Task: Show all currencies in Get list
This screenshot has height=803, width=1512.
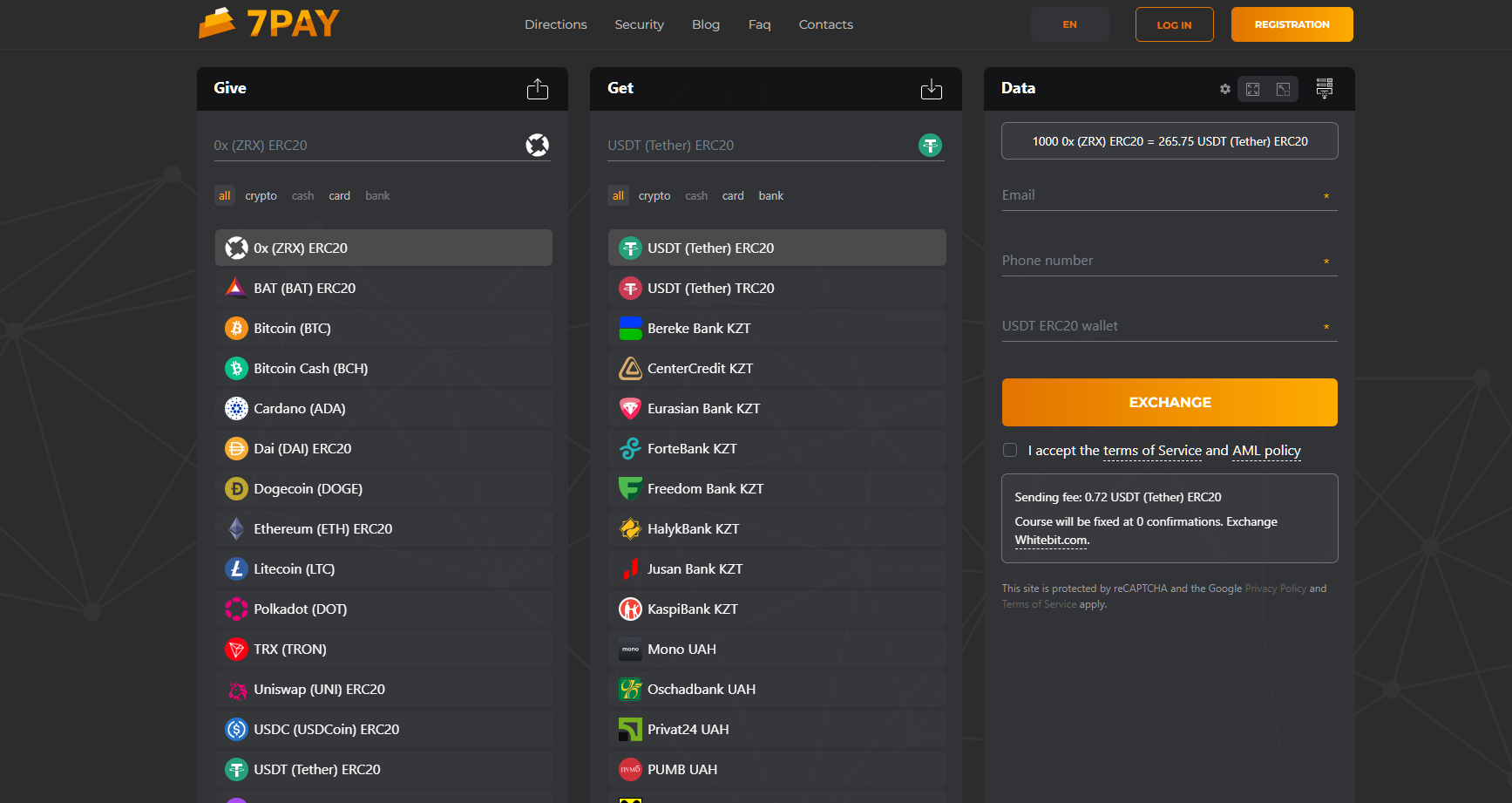Action: point(618,195)
